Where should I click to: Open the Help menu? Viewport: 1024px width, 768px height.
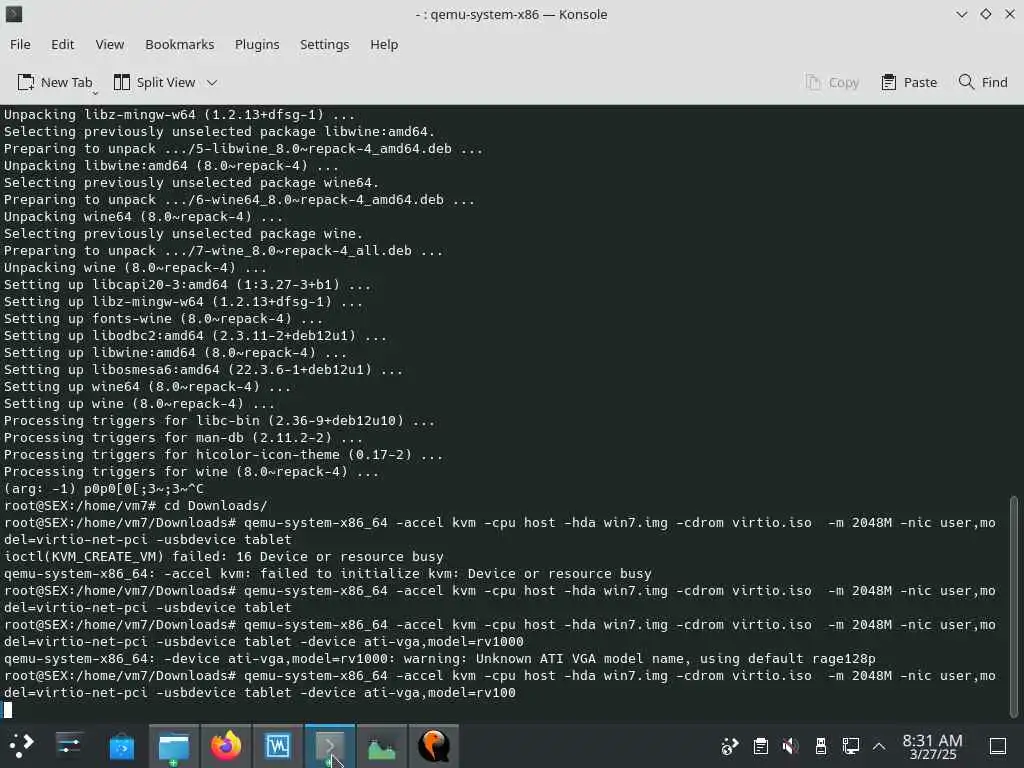384,44
